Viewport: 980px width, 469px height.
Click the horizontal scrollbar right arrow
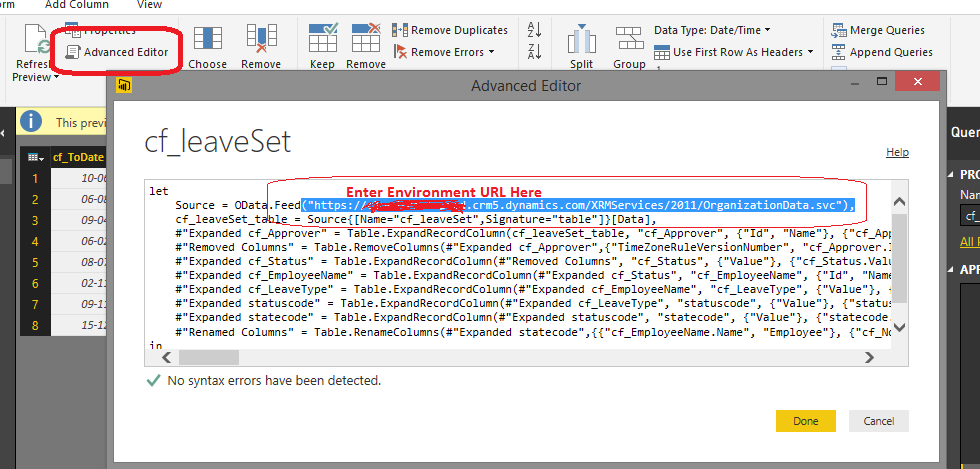pyautogui.click(x=869, y=357)
